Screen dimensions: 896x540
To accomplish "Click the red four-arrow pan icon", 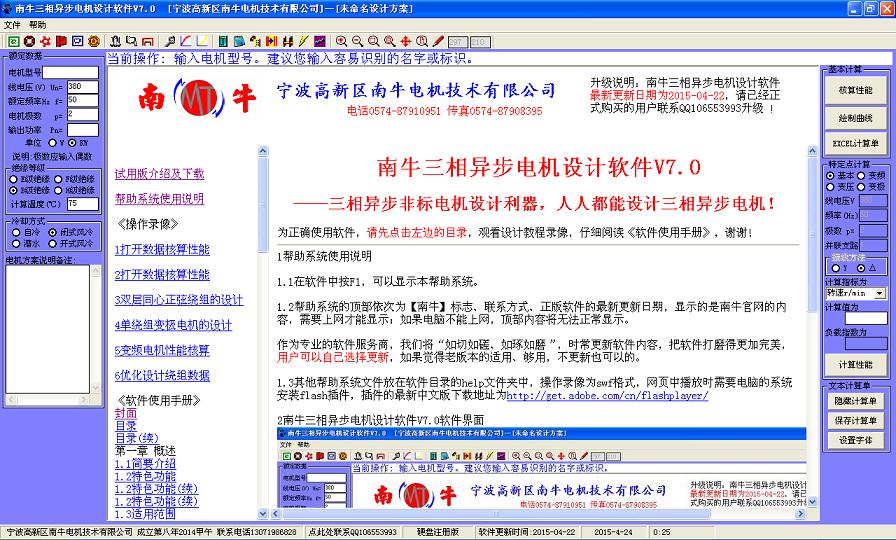I will [406, 41].
